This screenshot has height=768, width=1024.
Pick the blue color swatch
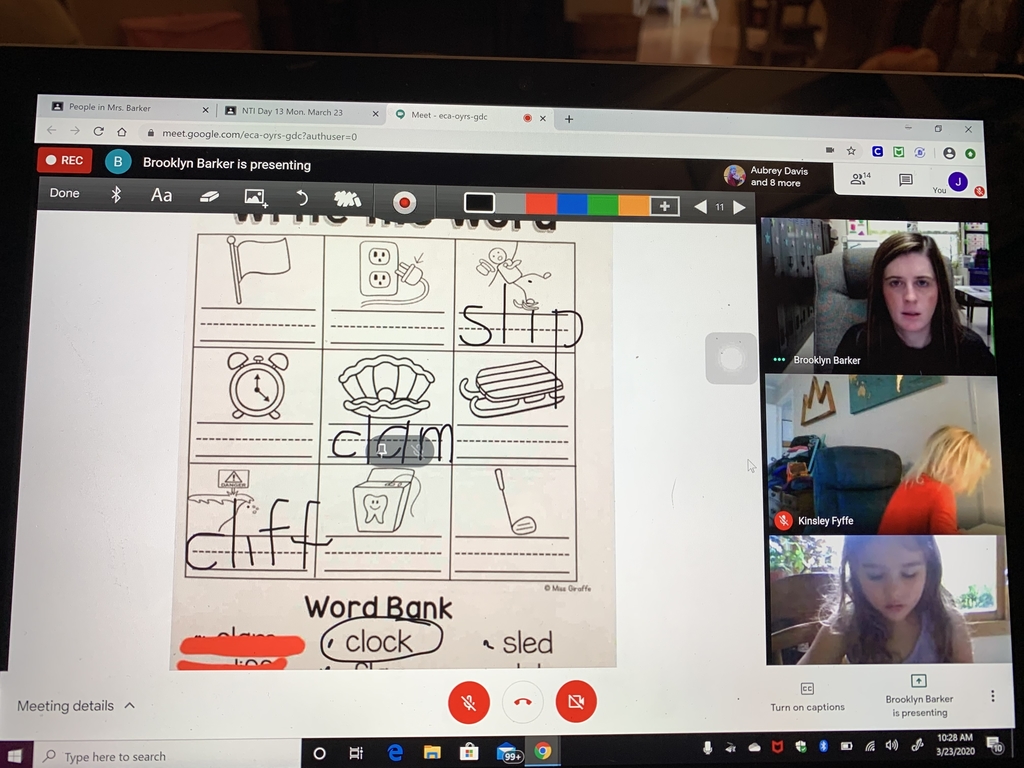click(571, 205)
